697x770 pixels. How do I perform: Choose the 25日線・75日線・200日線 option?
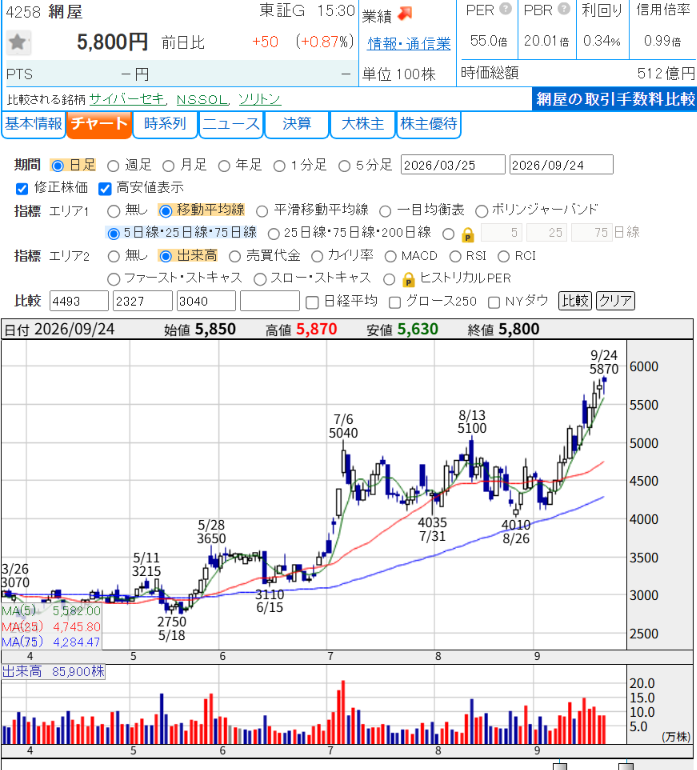[x=274, y=234]
